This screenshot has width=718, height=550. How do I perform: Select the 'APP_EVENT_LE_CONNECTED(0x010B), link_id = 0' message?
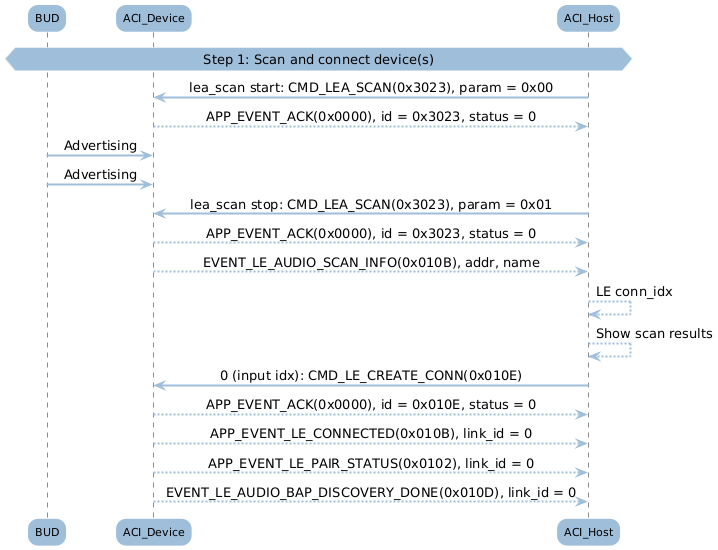pos(371,433)
